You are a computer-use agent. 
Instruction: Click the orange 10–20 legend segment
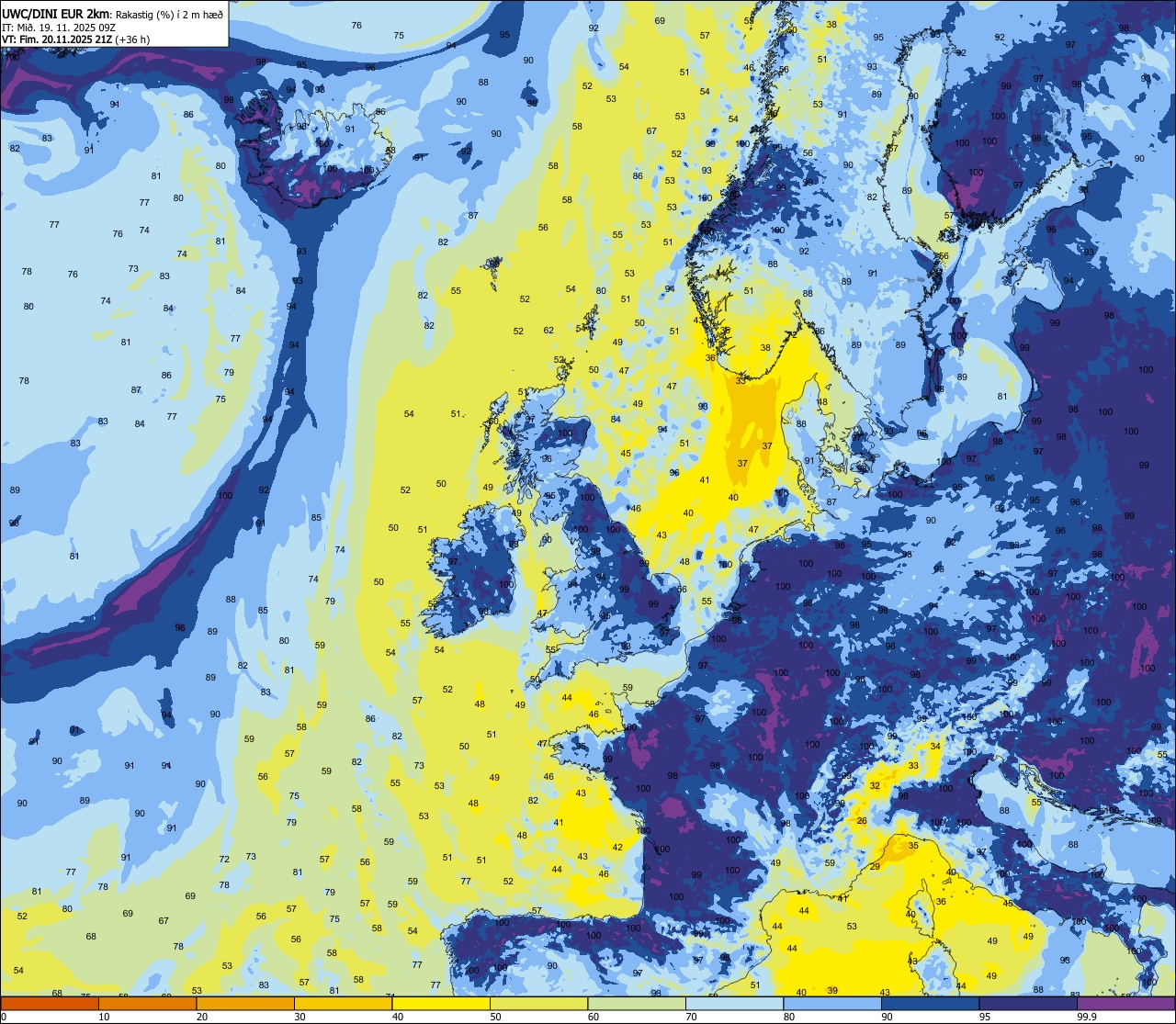(x=147, y=1004)
